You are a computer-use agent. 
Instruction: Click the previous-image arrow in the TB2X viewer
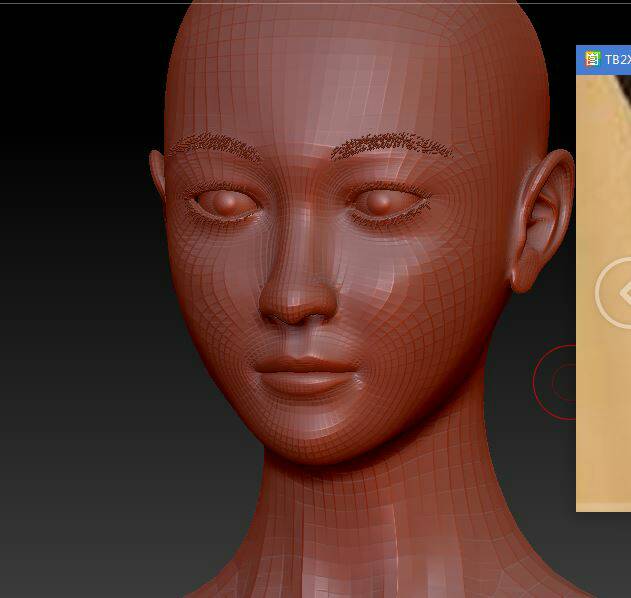click(x=613, y=293)
